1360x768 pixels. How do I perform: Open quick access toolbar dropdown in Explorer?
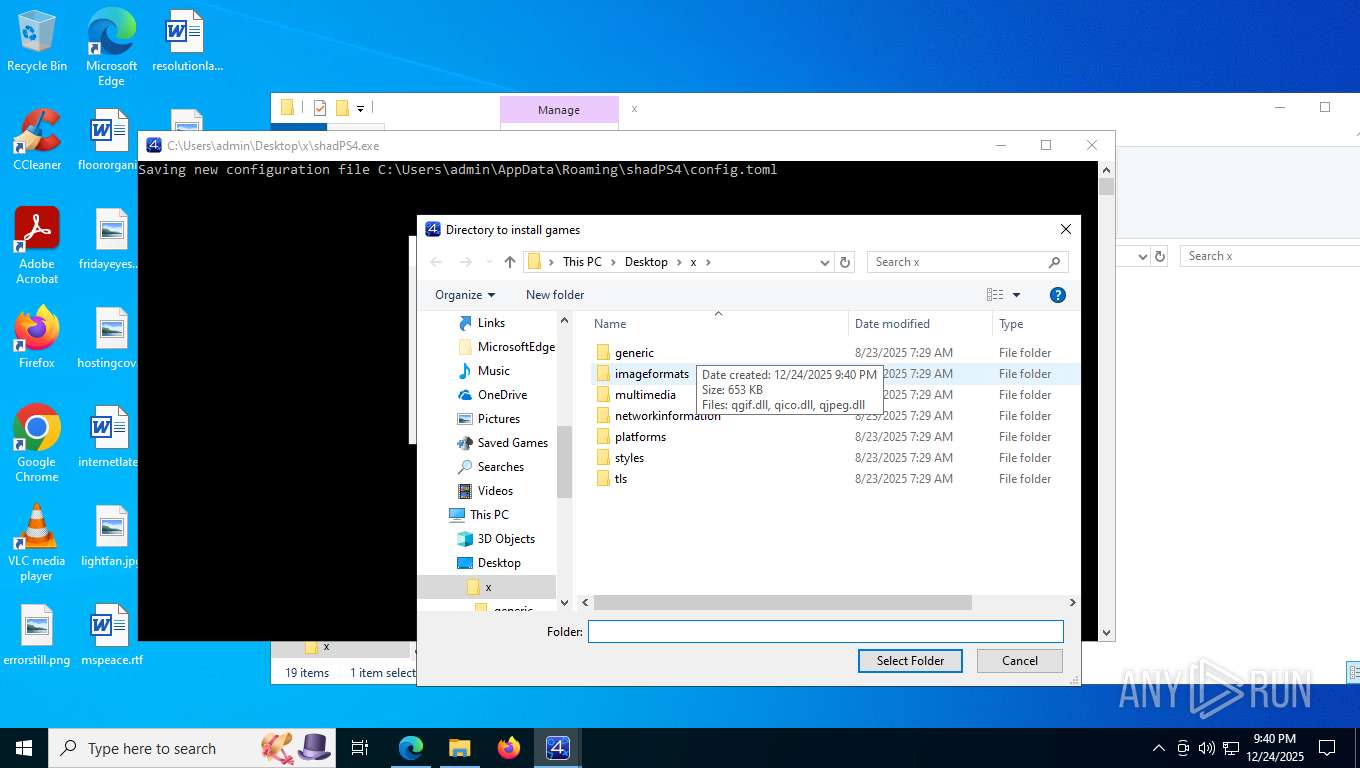click(360, 108)
